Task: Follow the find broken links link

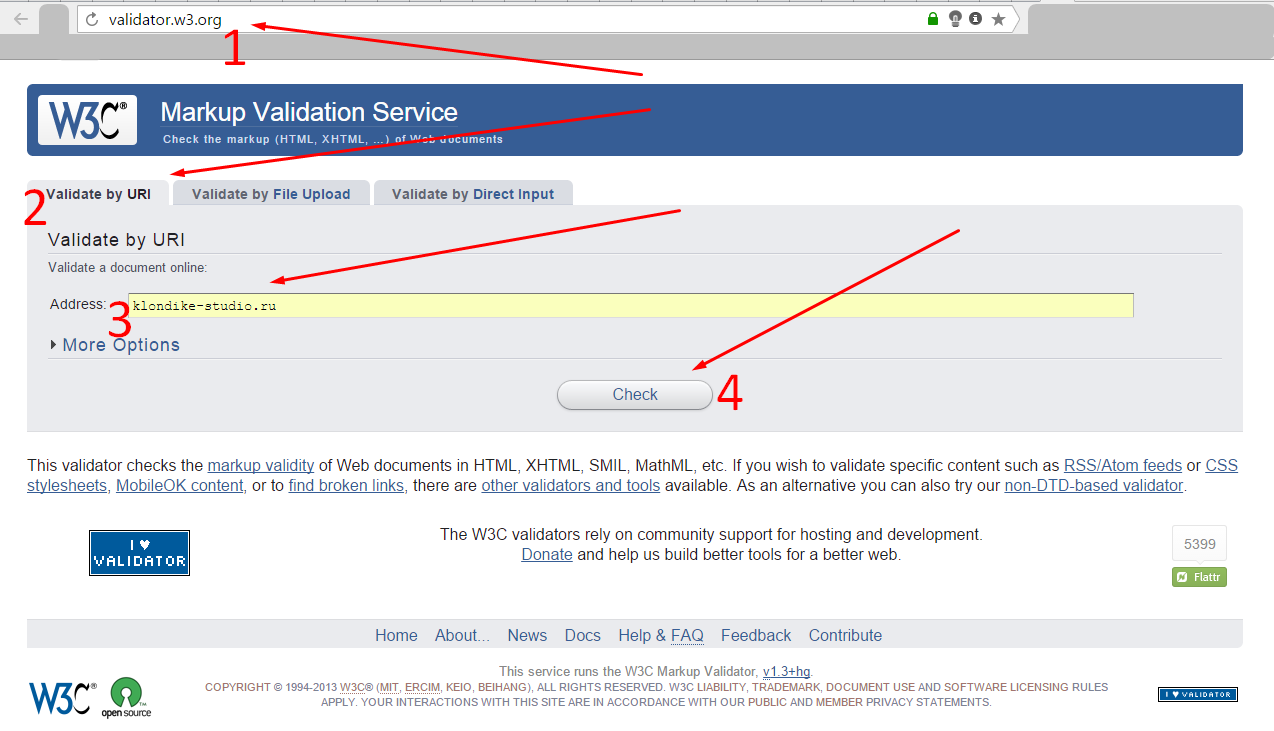Action: click(x=346, y=485)
